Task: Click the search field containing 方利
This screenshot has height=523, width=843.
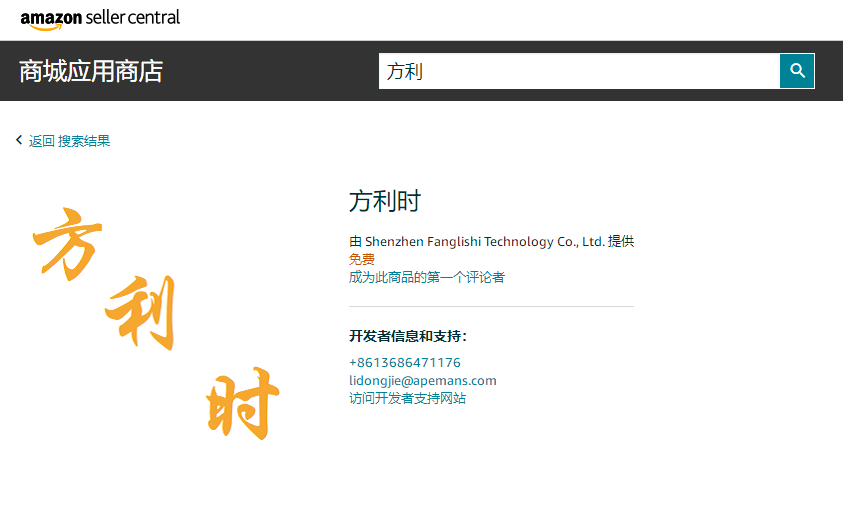Action: (579, 71)
